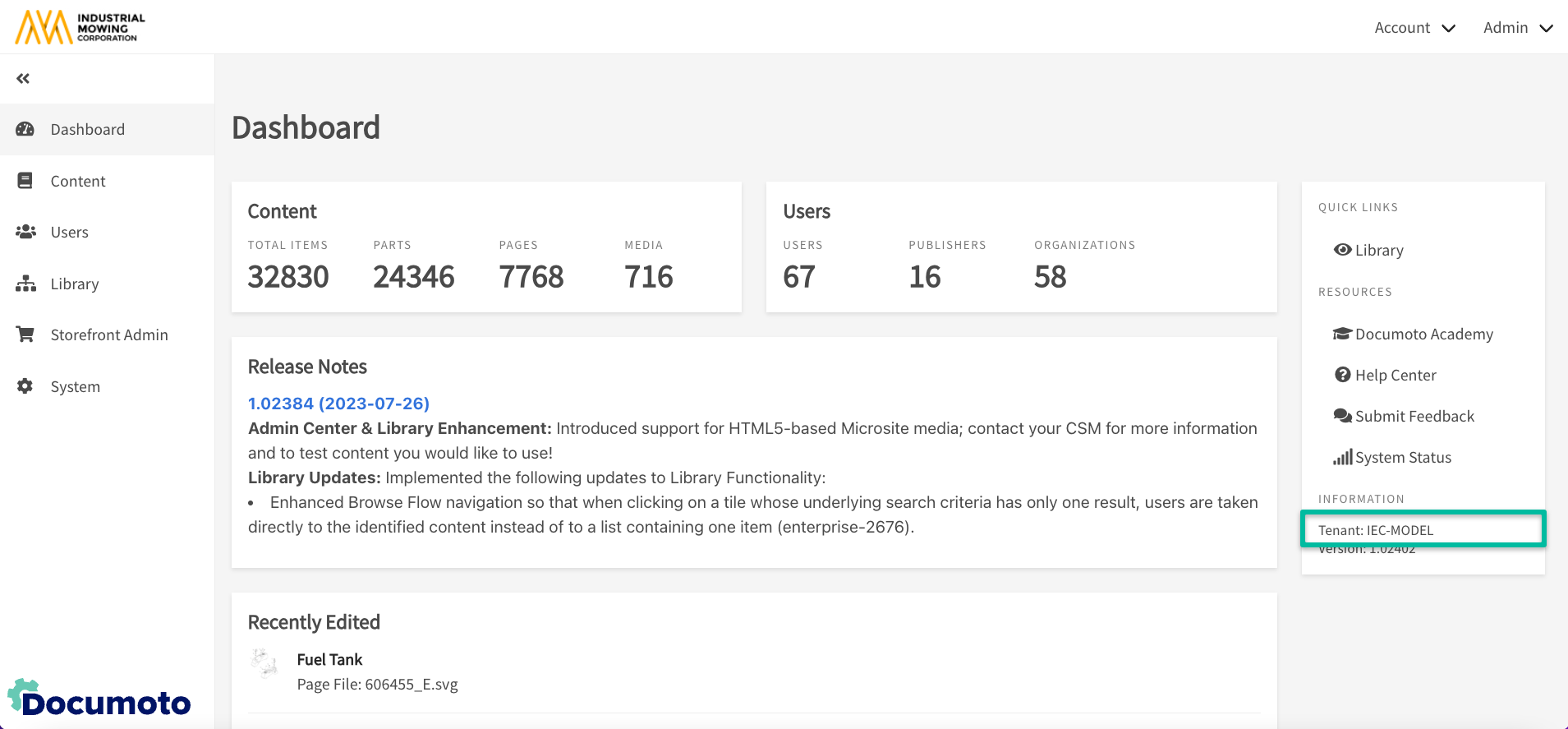Open the Submit Feedback link
Viewport: 1568px width, 729px height.
coord(1414,416)
